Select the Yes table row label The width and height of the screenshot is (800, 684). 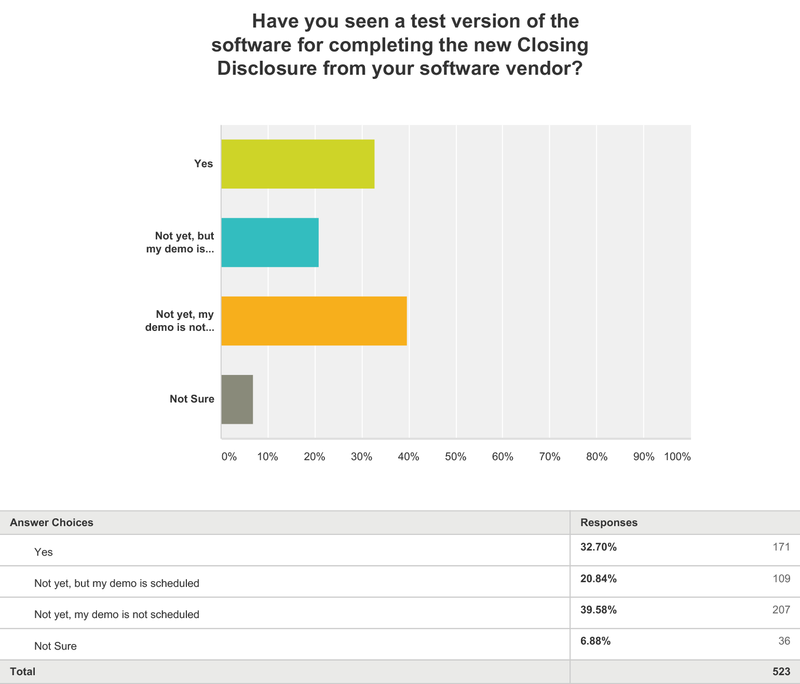[44, 551]
